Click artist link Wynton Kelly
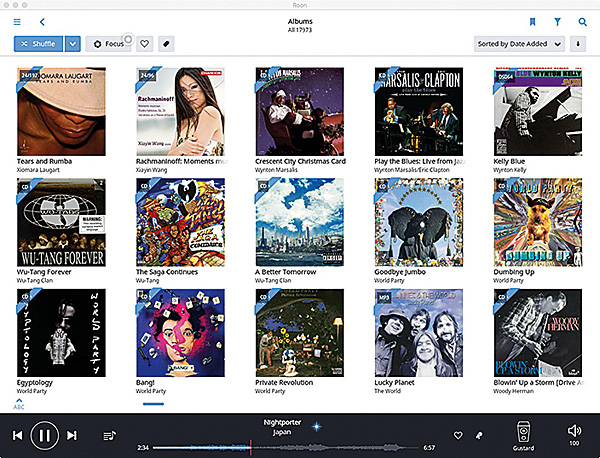The width and height of the screenshot is (600, 458). point(510,170)
